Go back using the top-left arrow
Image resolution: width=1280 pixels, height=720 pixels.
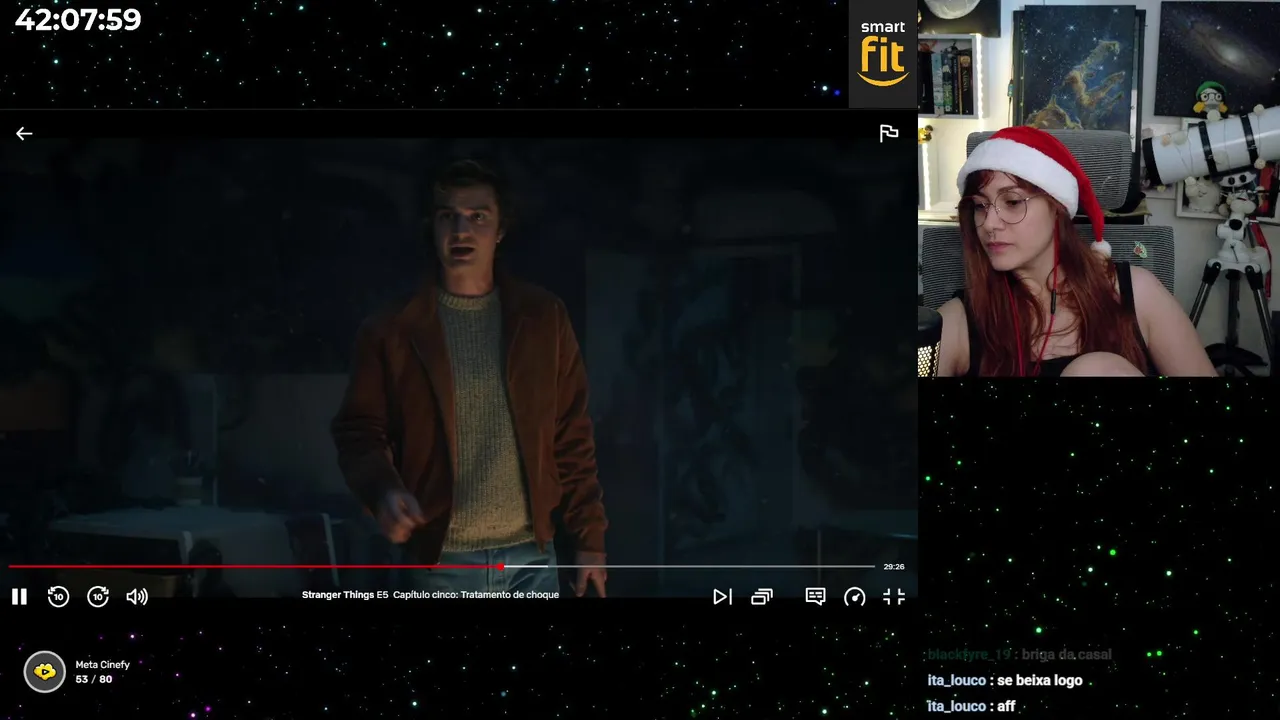(24, 133)
